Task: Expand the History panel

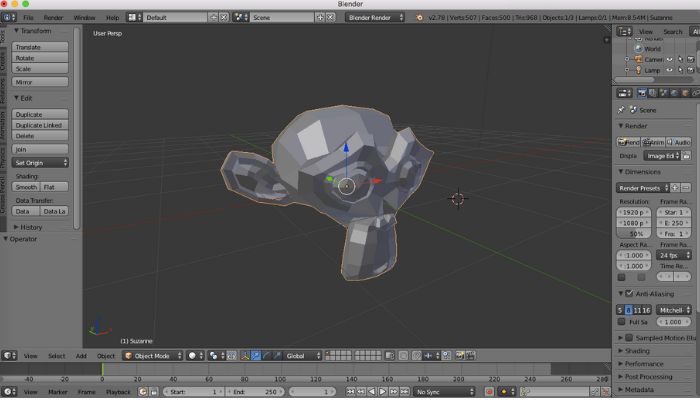Action: (x=29, y=227)
